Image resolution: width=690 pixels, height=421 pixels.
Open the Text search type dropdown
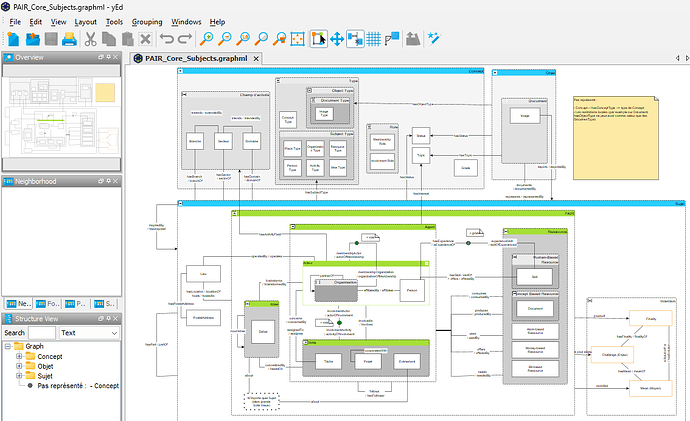[x=90, y=333]
